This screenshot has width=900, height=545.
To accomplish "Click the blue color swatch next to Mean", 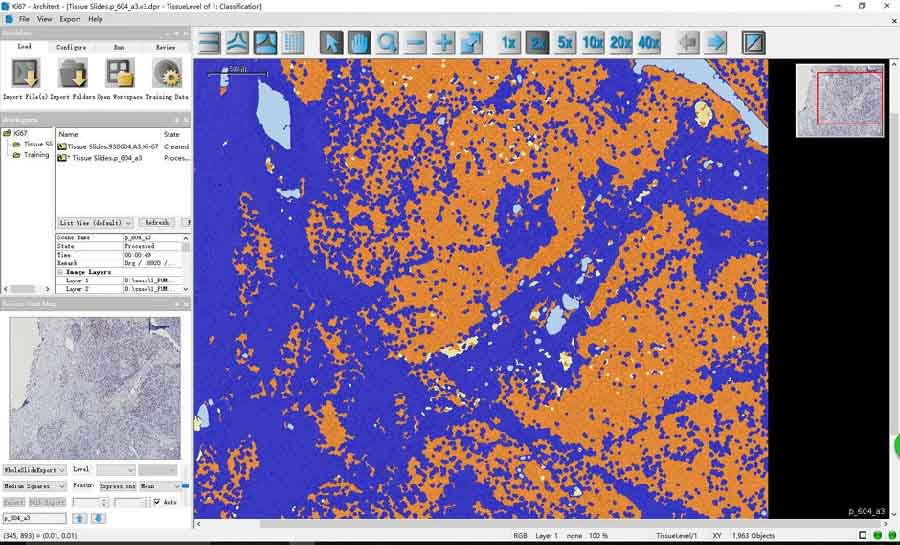I will coord(185,486).
